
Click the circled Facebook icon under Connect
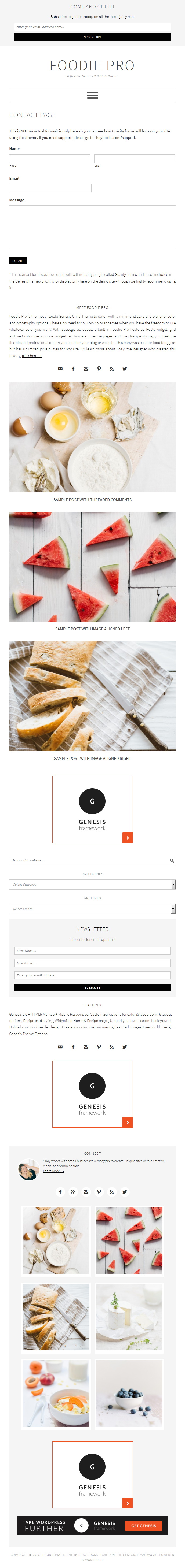[60, 1191]
